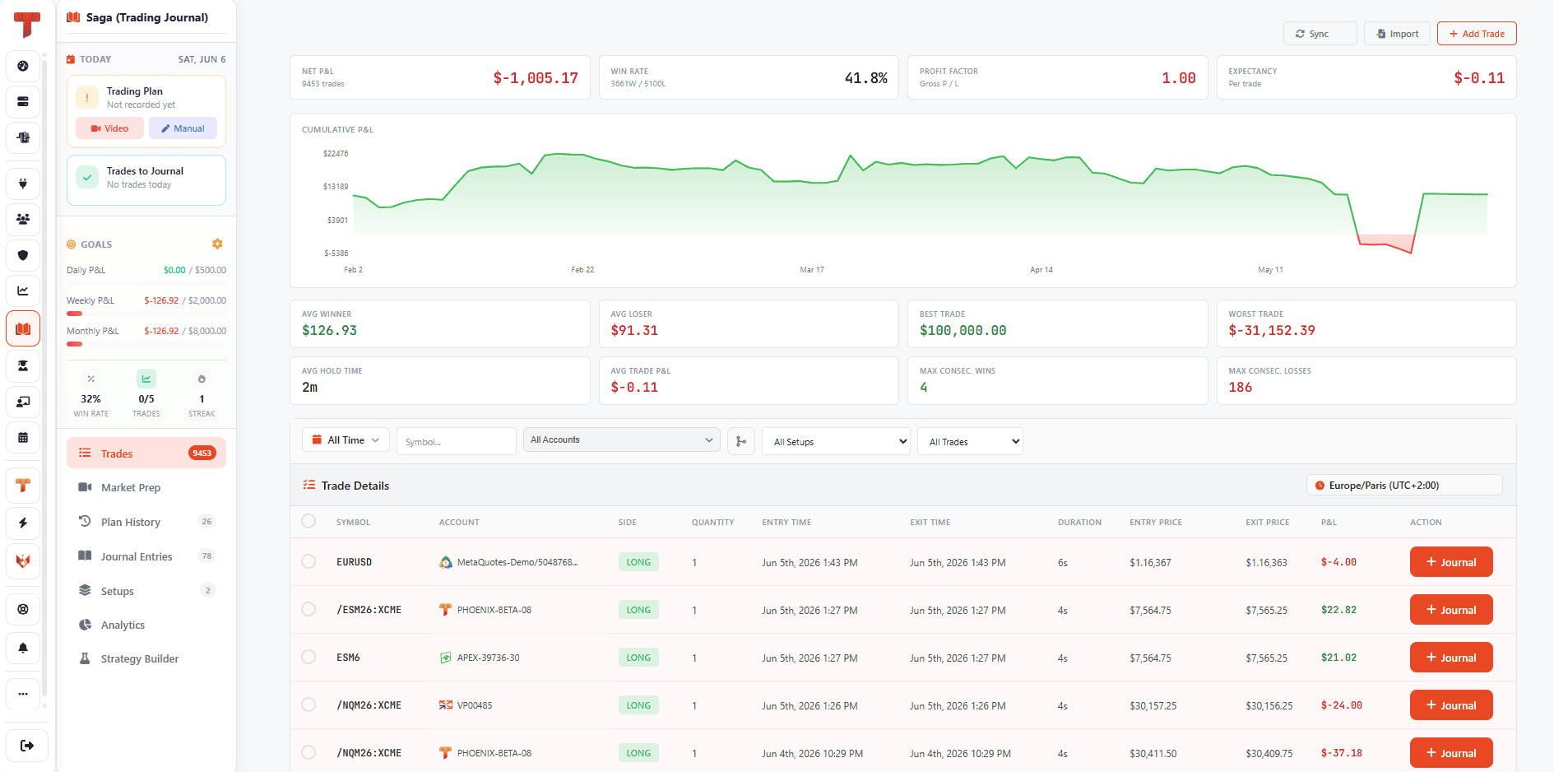Open the line chart icon in sidebar
The width and height of the screenshot is (1568, 772).
(23, 291)
